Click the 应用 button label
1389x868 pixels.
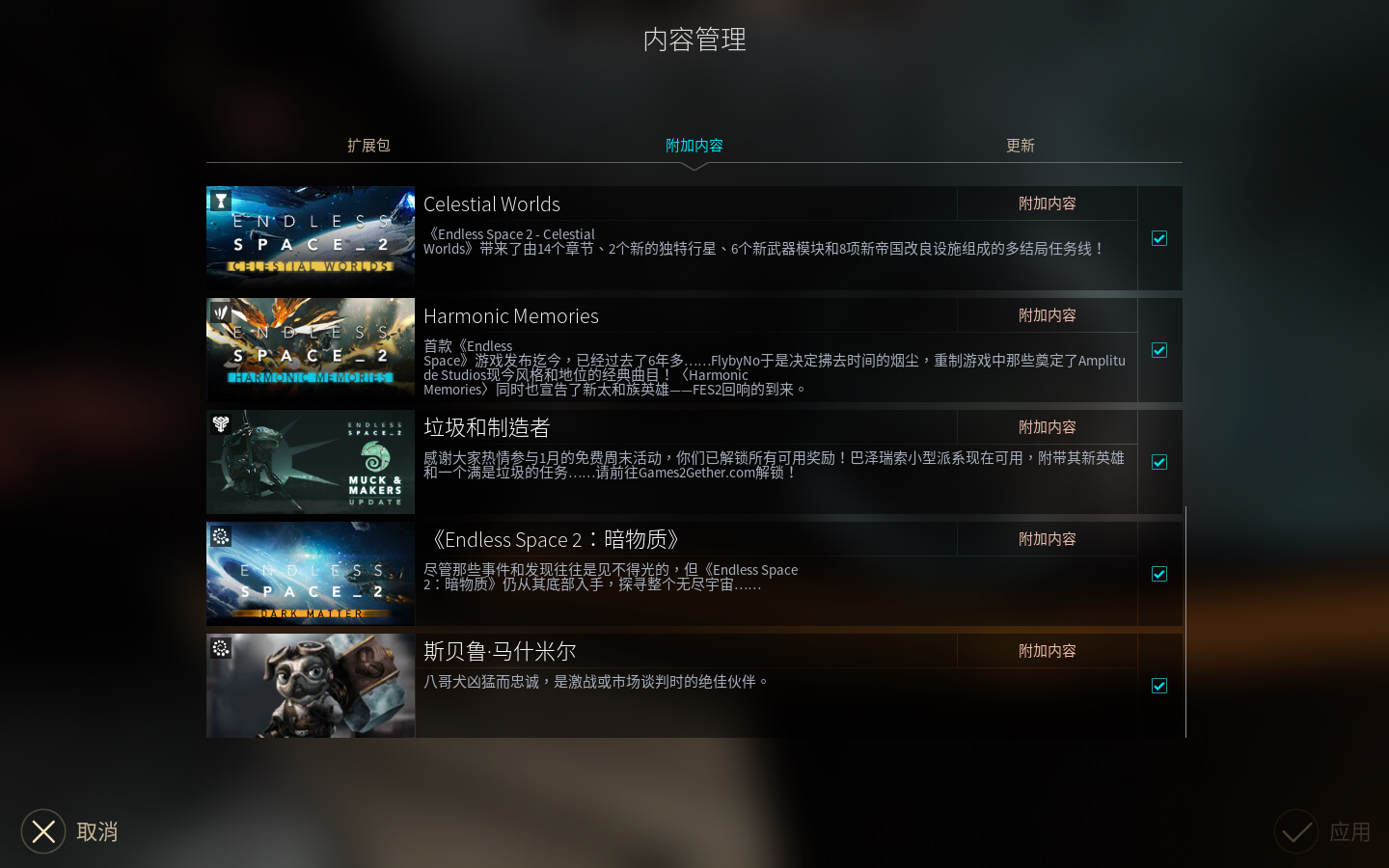coord(1349,832)
